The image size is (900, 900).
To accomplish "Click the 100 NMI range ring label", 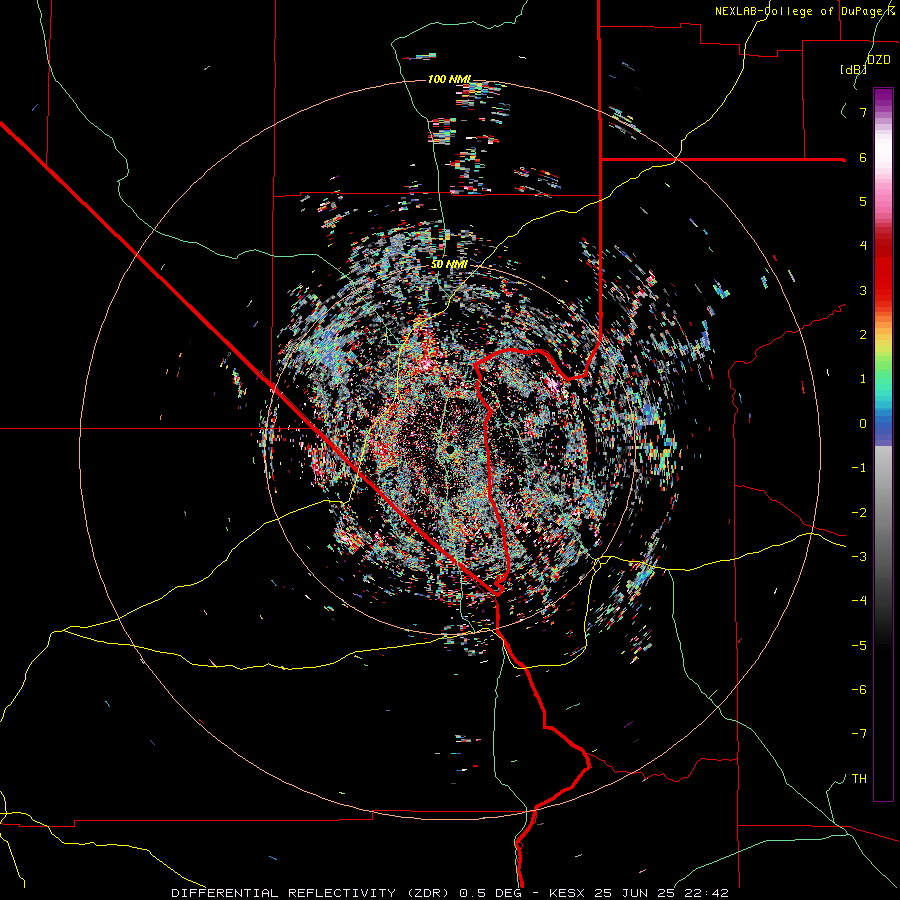I will click(449, 79).
